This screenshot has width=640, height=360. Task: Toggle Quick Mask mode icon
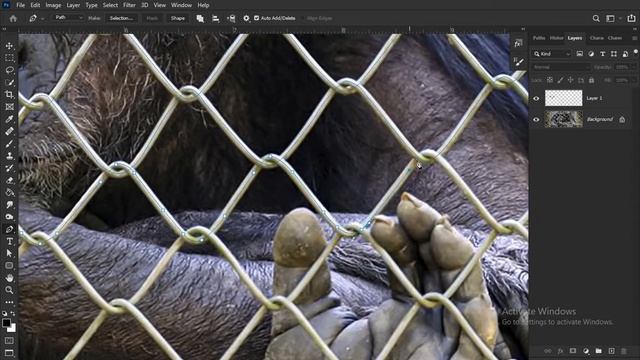9,340
